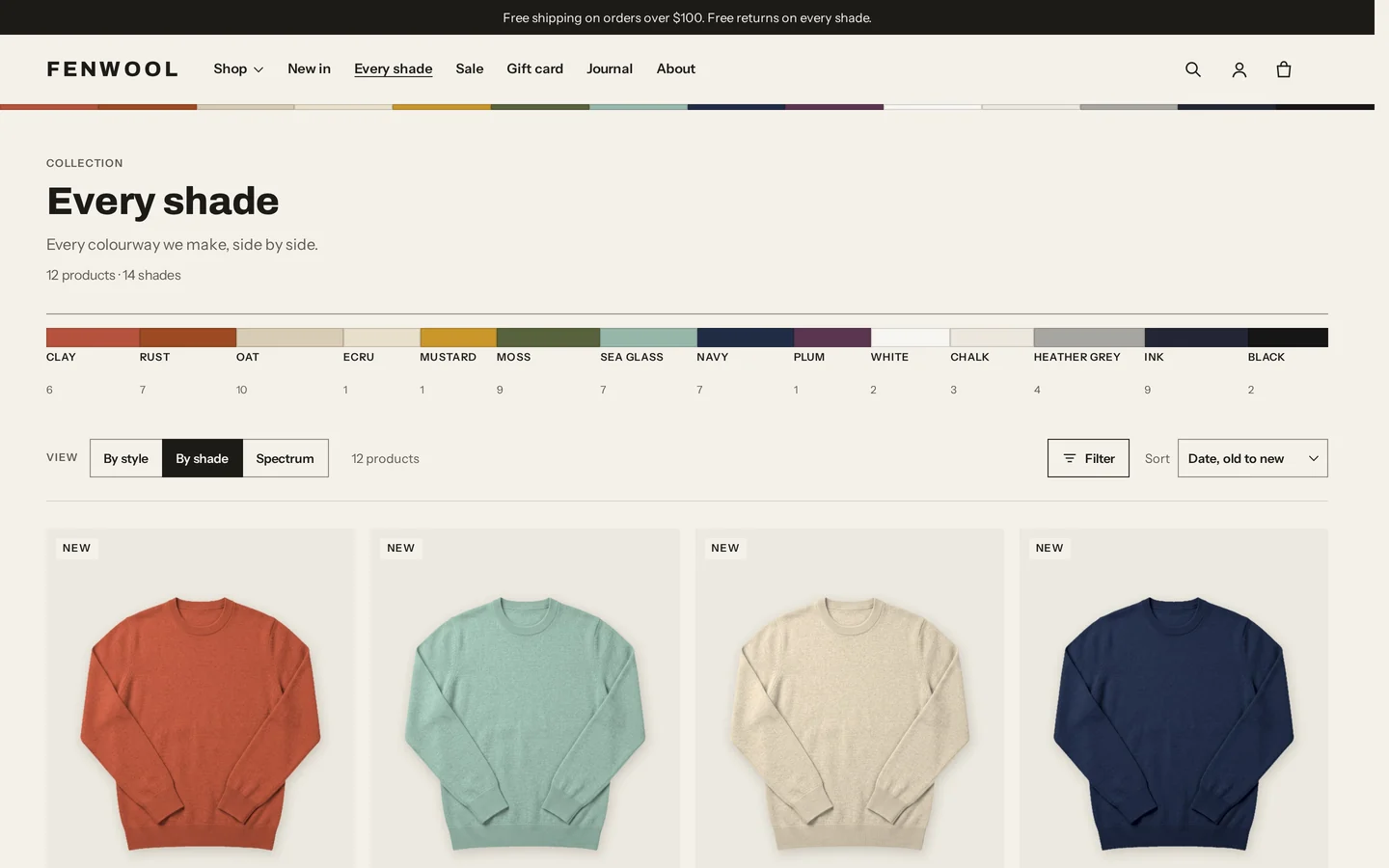Viewport: 1389px width, 868px height.
Task: Open the clay orange sweater product
Action: tap(201, 698)
